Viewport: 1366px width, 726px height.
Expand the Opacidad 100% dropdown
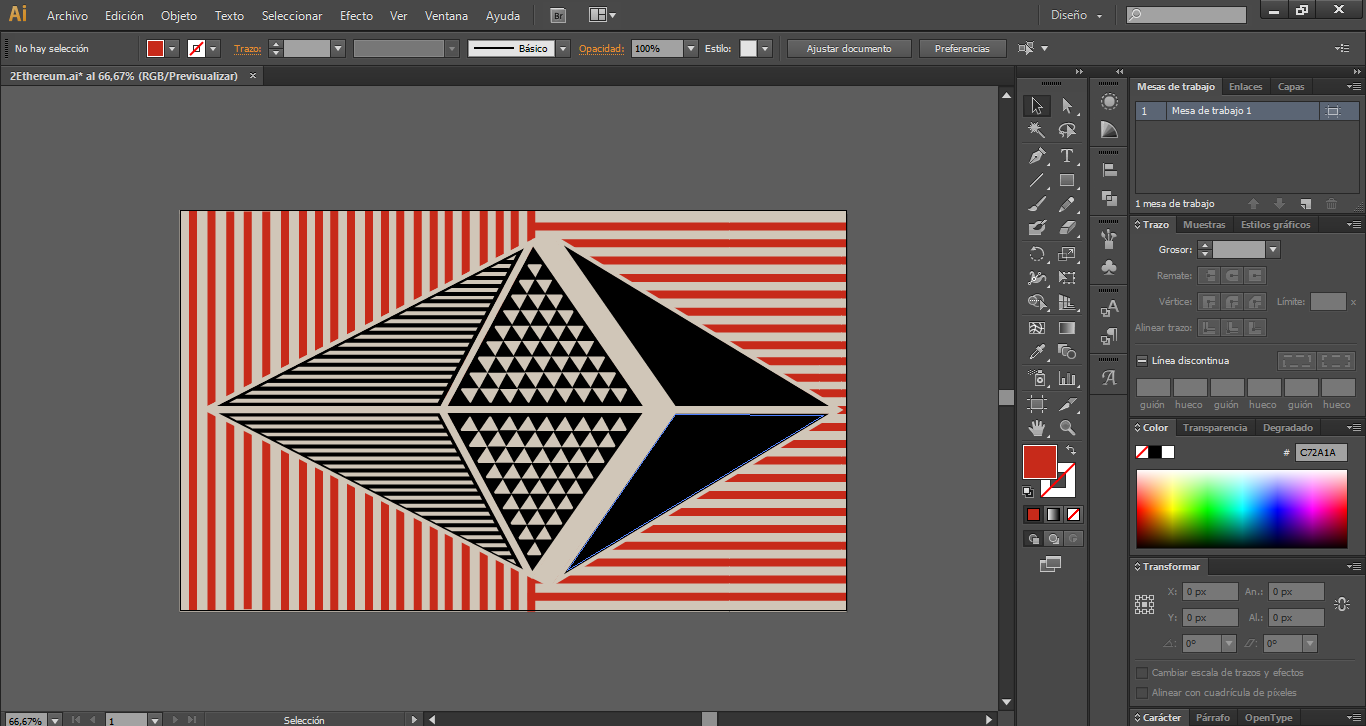[691, 48]
